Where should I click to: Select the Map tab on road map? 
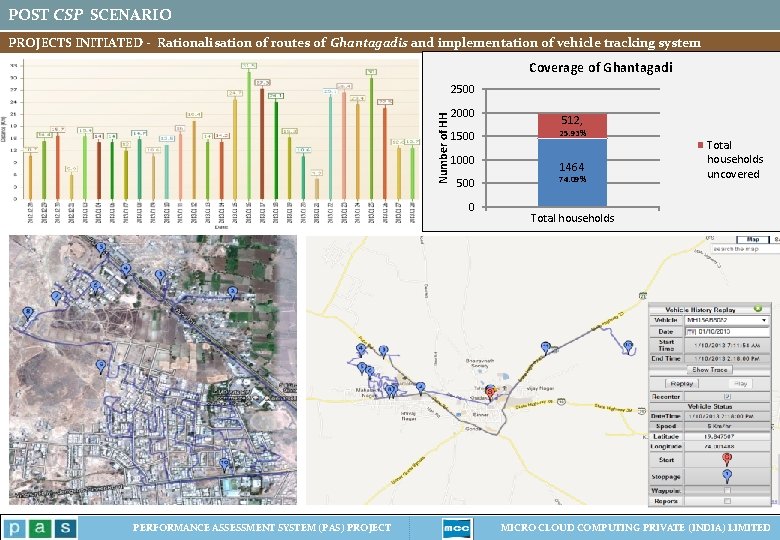coord(753,239)
